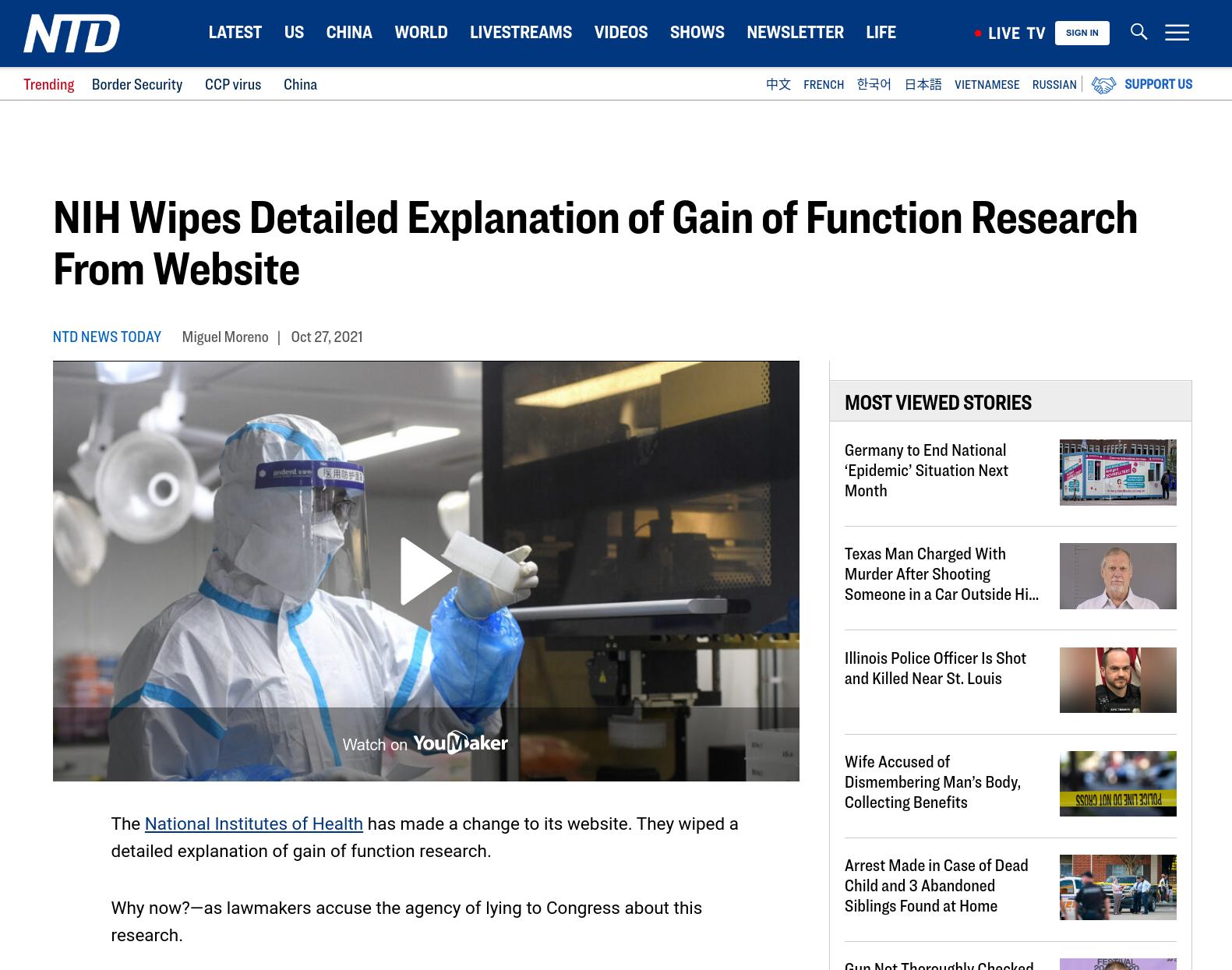Image resolution: width=1232 pixels, height=970 pixels.
Task: Click the Trending label
Action: 48,84
